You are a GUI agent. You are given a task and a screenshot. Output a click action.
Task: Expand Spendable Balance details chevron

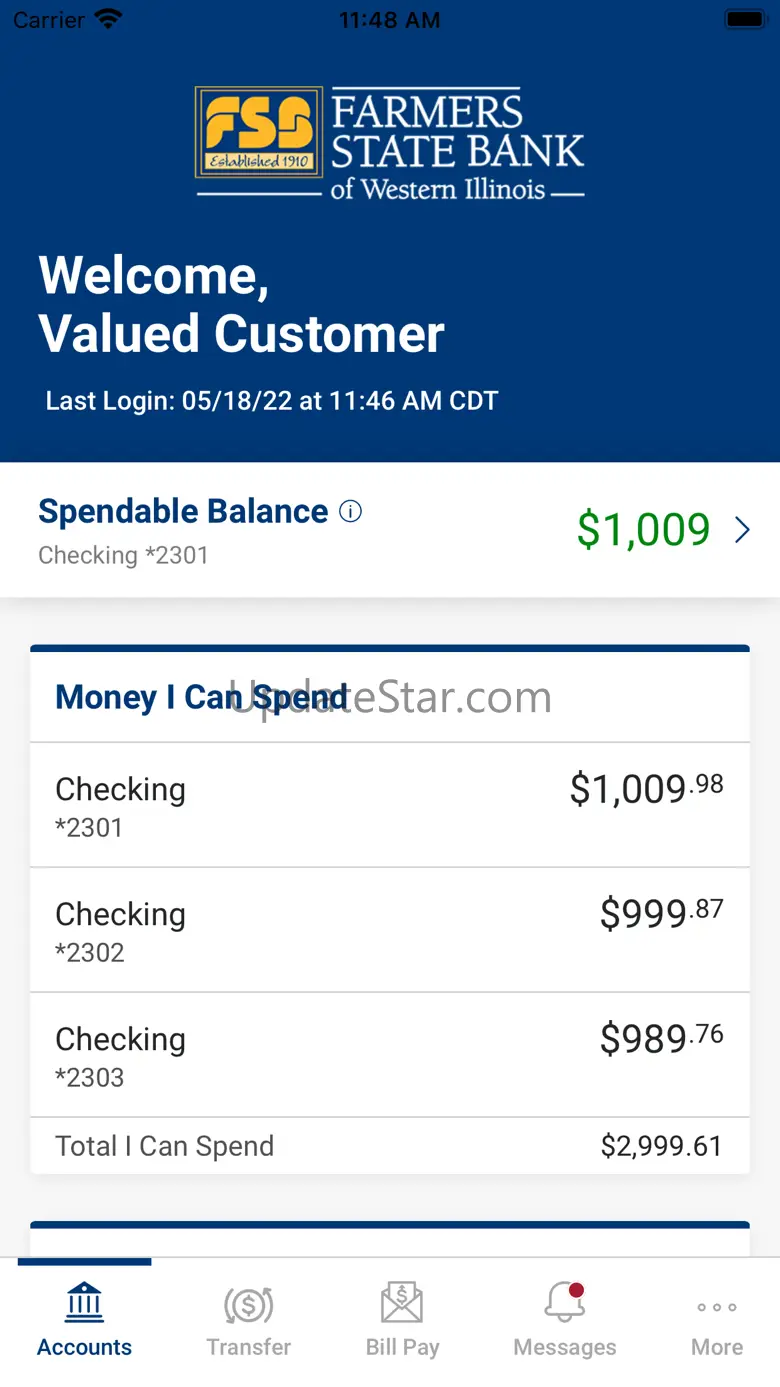(742, 530)
